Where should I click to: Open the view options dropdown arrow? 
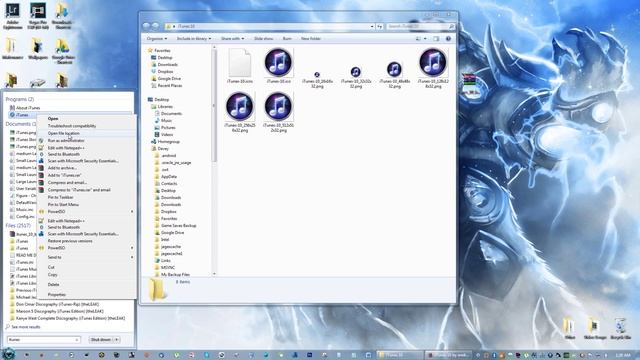click(x=425, y=38)
